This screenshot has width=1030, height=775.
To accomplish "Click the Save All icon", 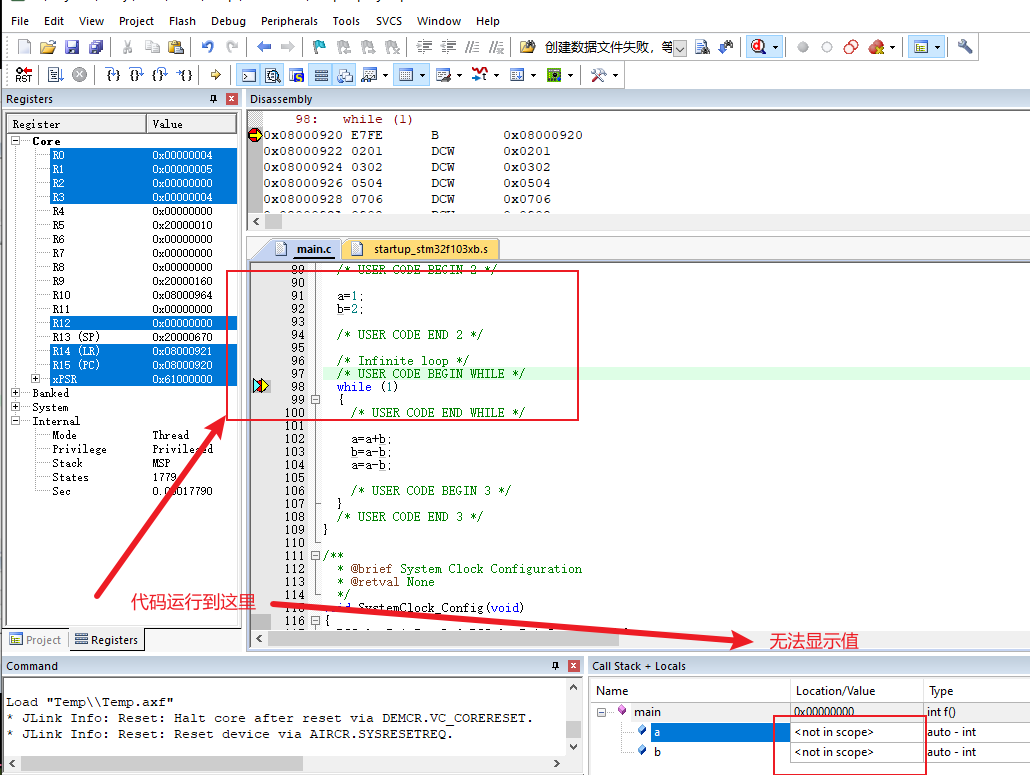I will click(x=96, y=47).
